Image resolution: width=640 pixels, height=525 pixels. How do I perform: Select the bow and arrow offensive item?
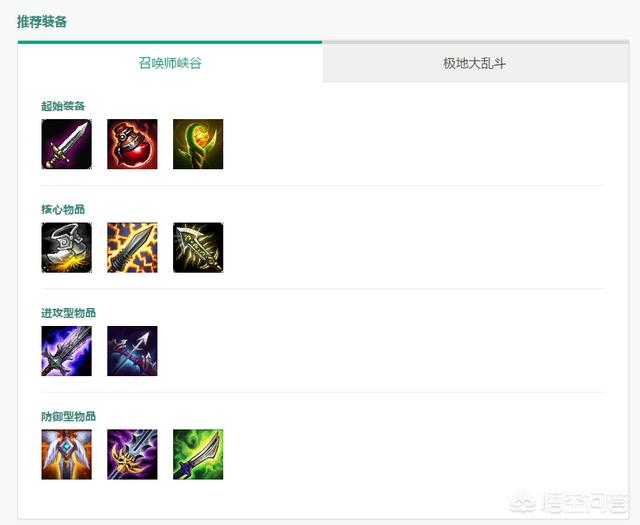[x=132, y=351]
